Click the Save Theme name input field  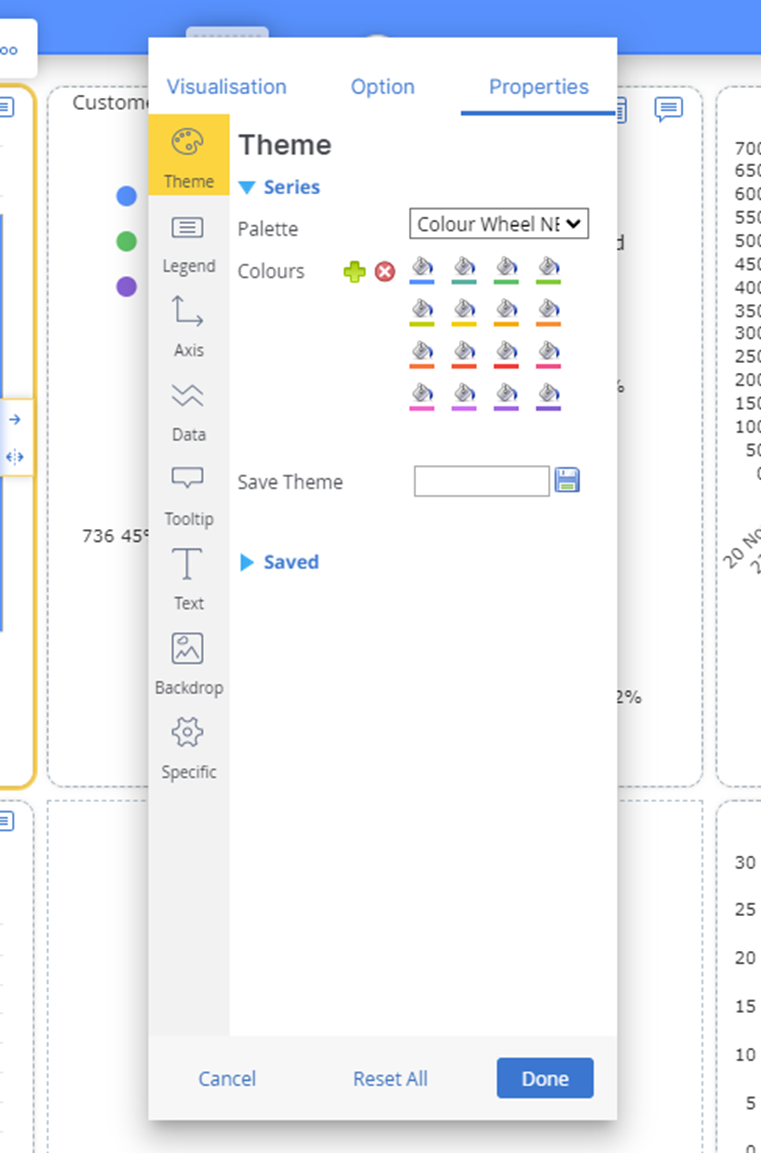tap(481, 481)
